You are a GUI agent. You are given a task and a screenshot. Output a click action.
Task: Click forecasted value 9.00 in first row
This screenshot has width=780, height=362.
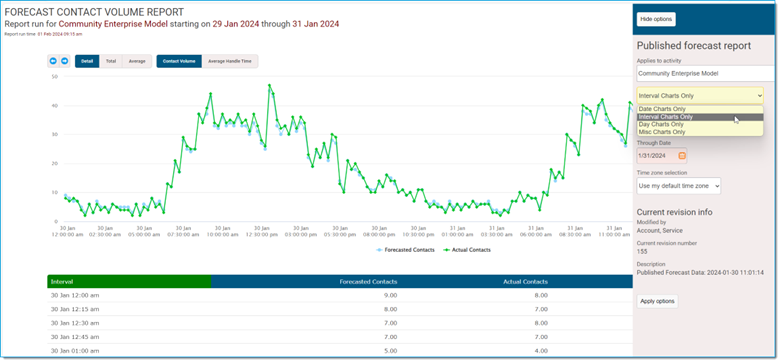point(390,295)
